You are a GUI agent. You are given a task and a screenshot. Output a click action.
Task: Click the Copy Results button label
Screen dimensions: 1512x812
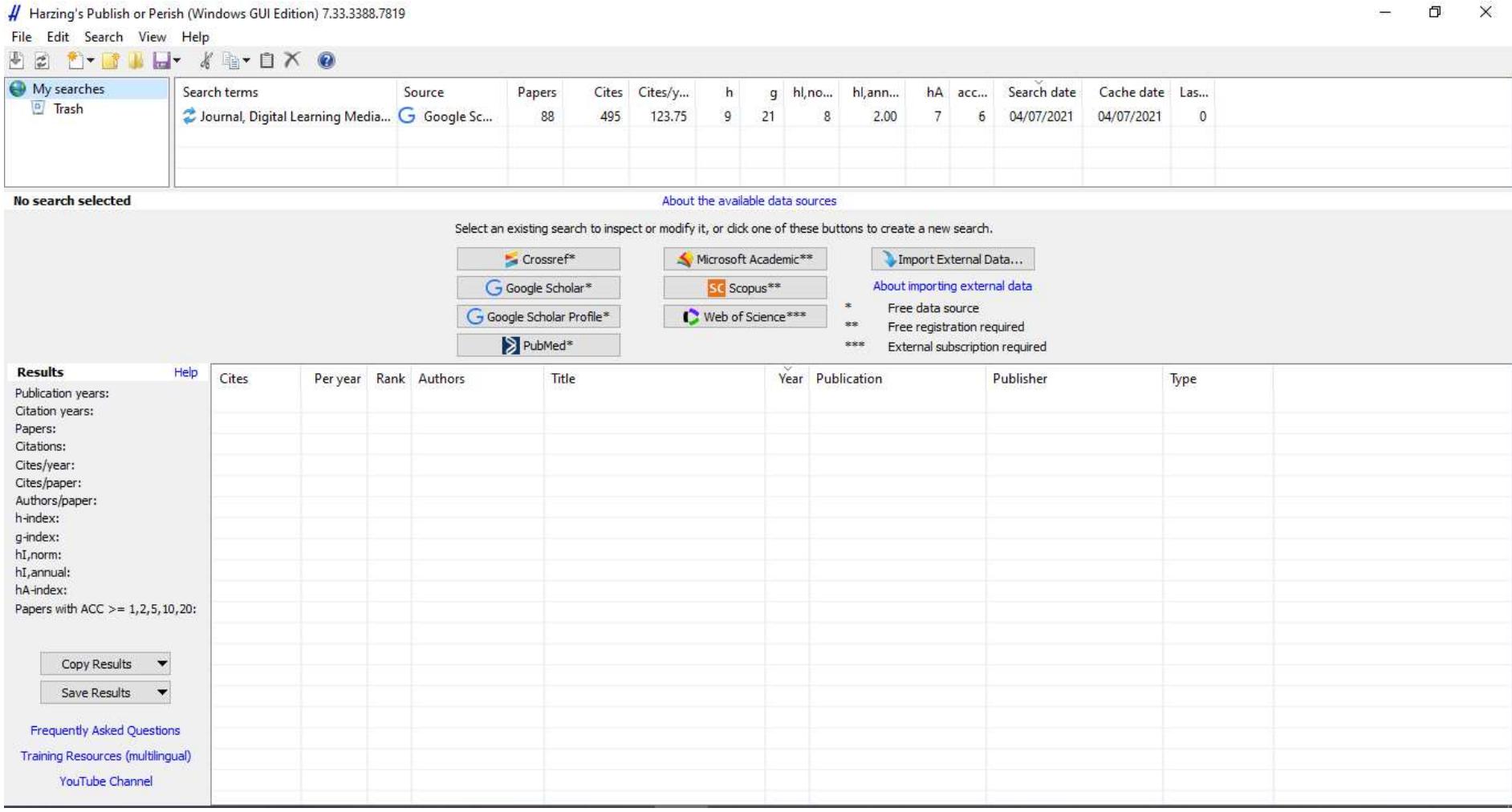96,664
